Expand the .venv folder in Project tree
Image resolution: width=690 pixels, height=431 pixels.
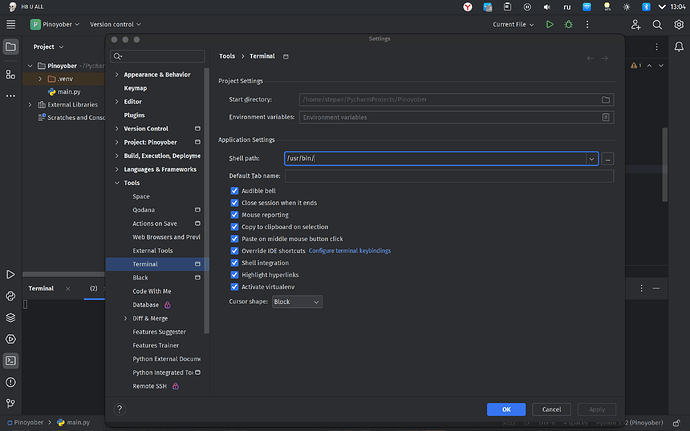pos(40,79)
